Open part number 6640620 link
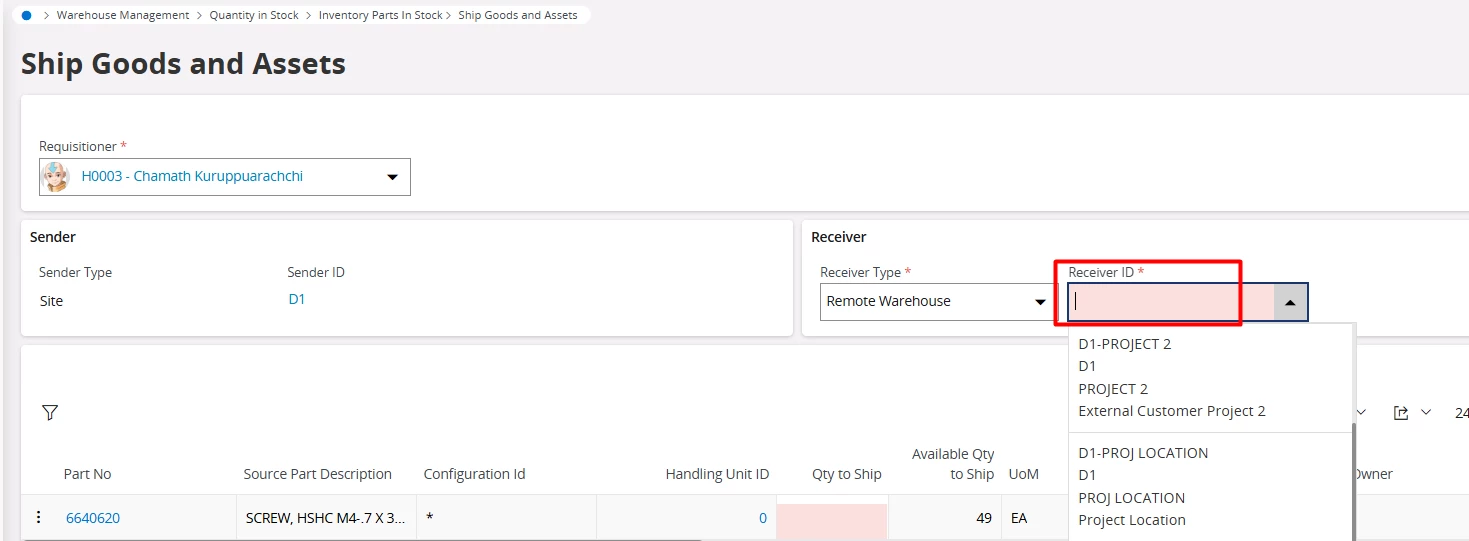Viewport: 1469px width, 541px height. coord(93,518)
